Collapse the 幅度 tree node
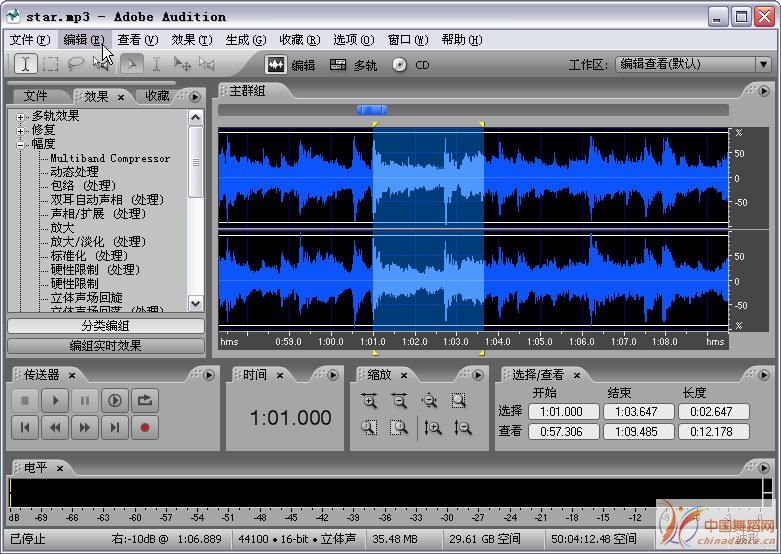Image resolution: width=781 pixels, height=554 pixels. (x=20, y=144)
